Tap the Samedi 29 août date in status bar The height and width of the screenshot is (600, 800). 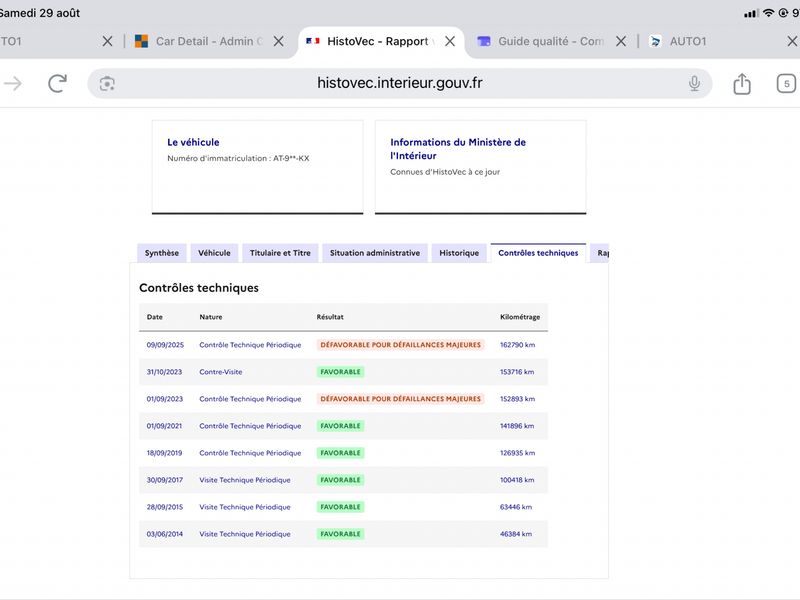40,13
